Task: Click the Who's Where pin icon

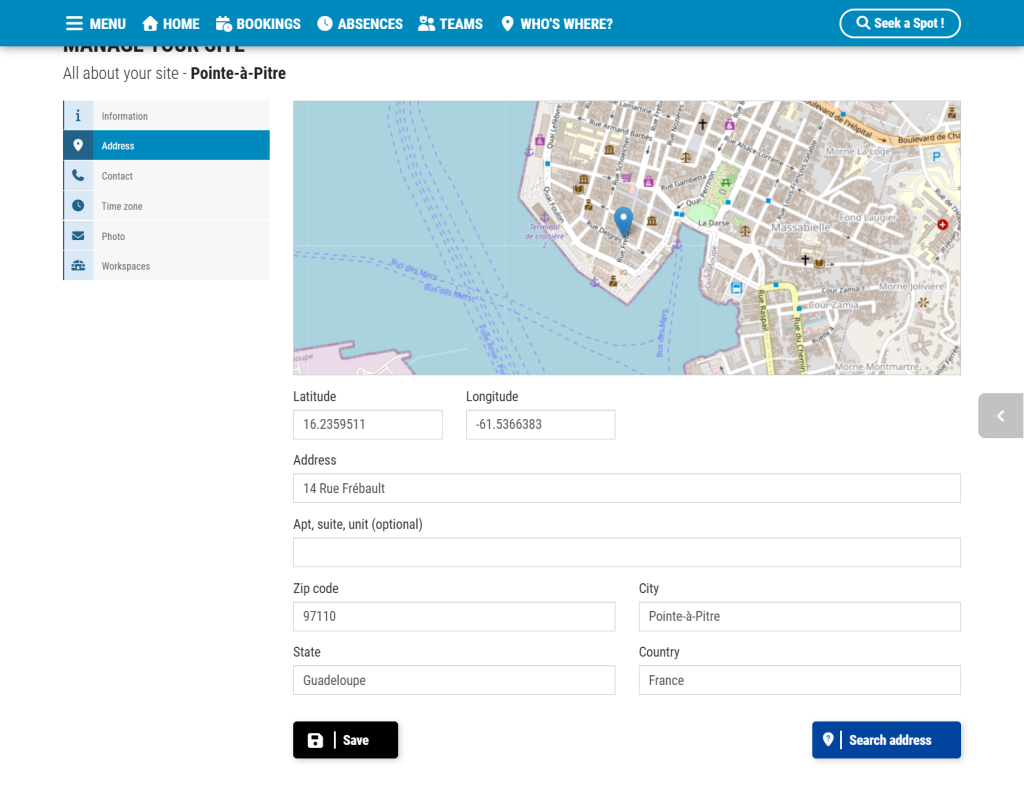Action: pos(507,24)
